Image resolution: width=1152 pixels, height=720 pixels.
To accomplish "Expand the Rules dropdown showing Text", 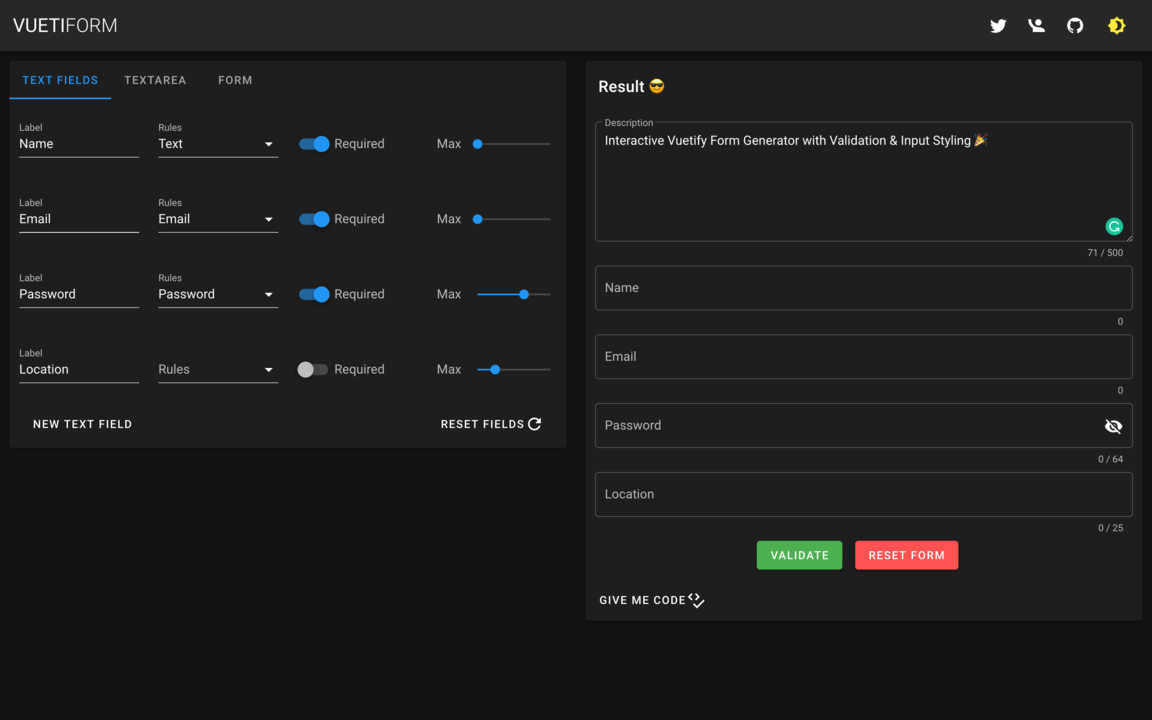I will coord(217,144).
